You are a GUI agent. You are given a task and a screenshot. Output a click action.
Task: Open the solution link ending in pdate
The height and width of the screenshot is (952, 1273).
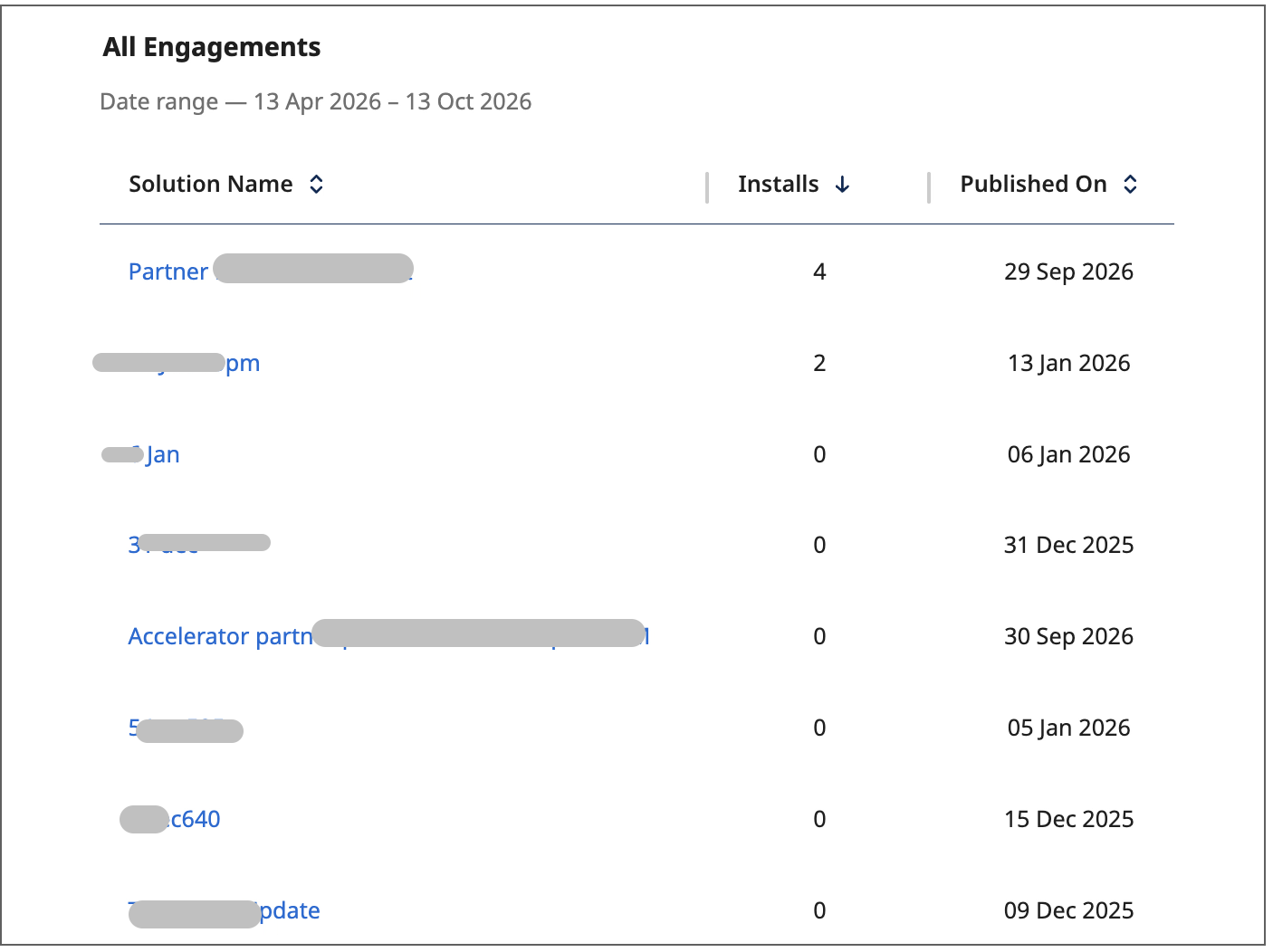coord(225,911)
